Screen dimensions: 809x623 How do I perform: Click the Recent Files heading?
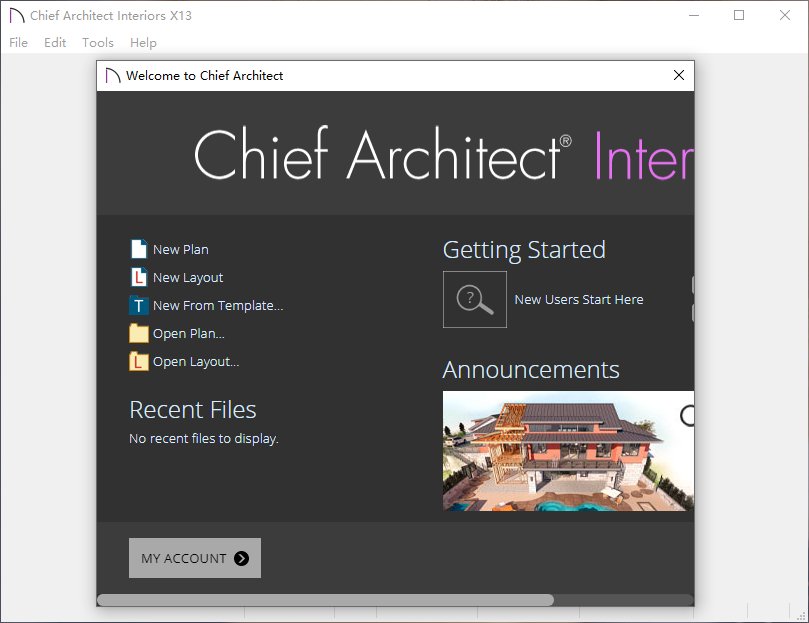(192, 410)
